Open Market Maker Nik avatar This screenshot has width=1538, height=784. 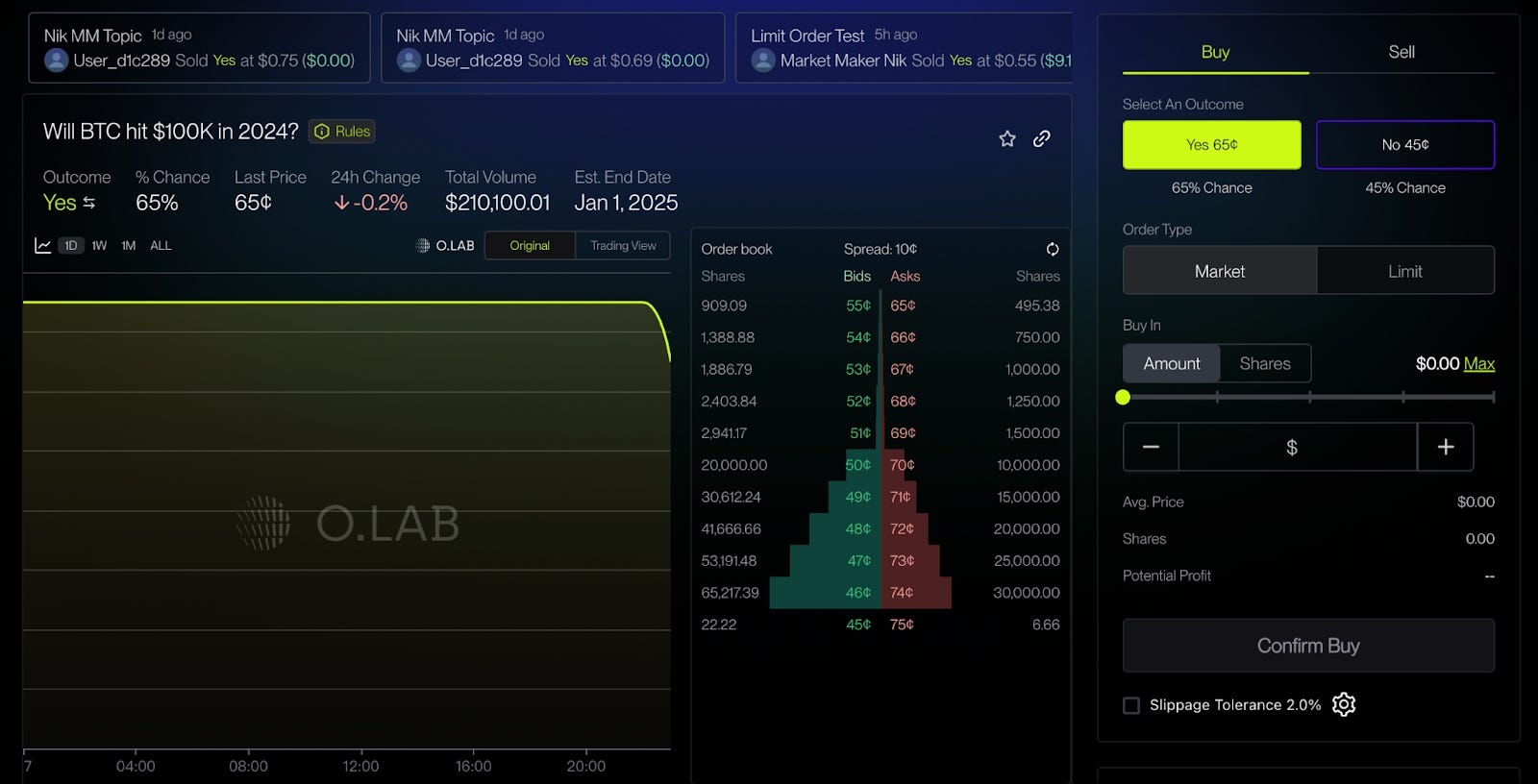point(763,61)
